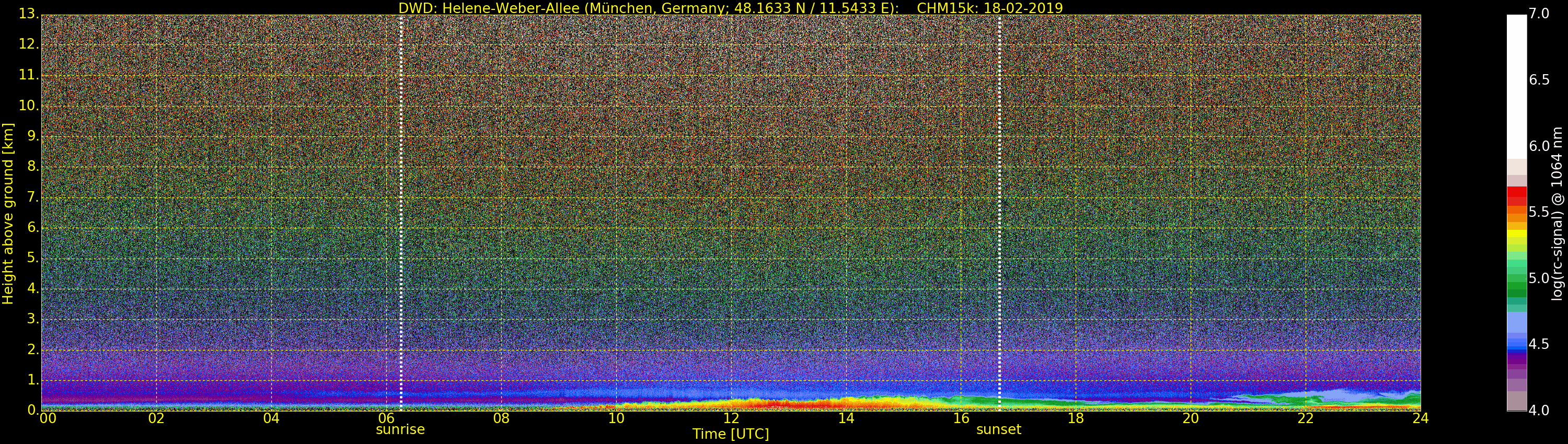Click the '3.' height axis tick label
1568x444 pixels.
[32, 319]
